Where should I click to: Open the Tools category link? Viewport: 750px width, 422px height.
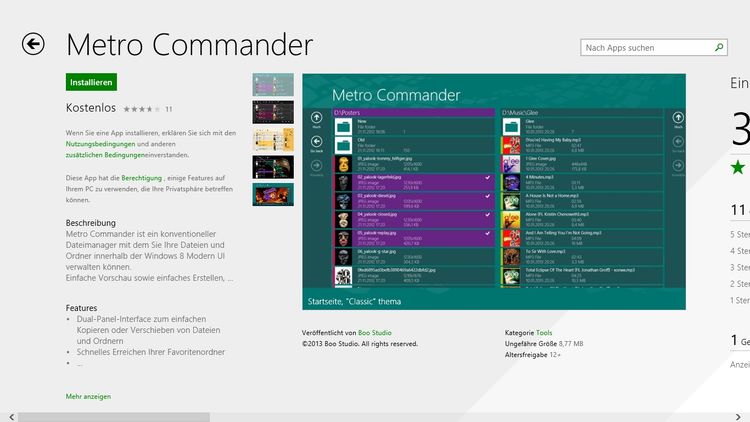click(x=544, y=332)
